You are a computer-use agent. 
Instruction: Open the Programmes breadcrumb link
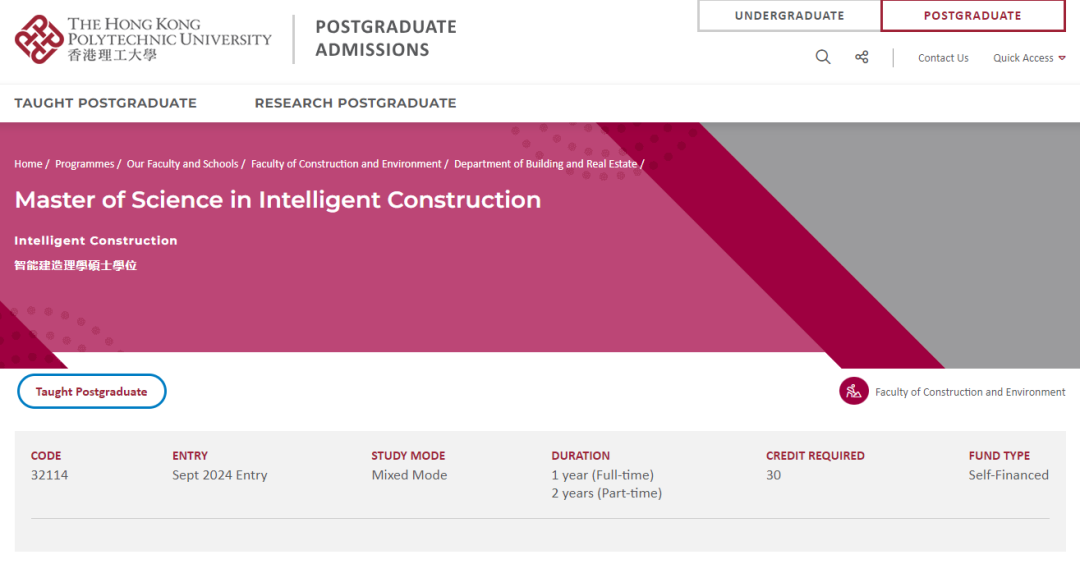pyautogui.click(x=85, y=164)
